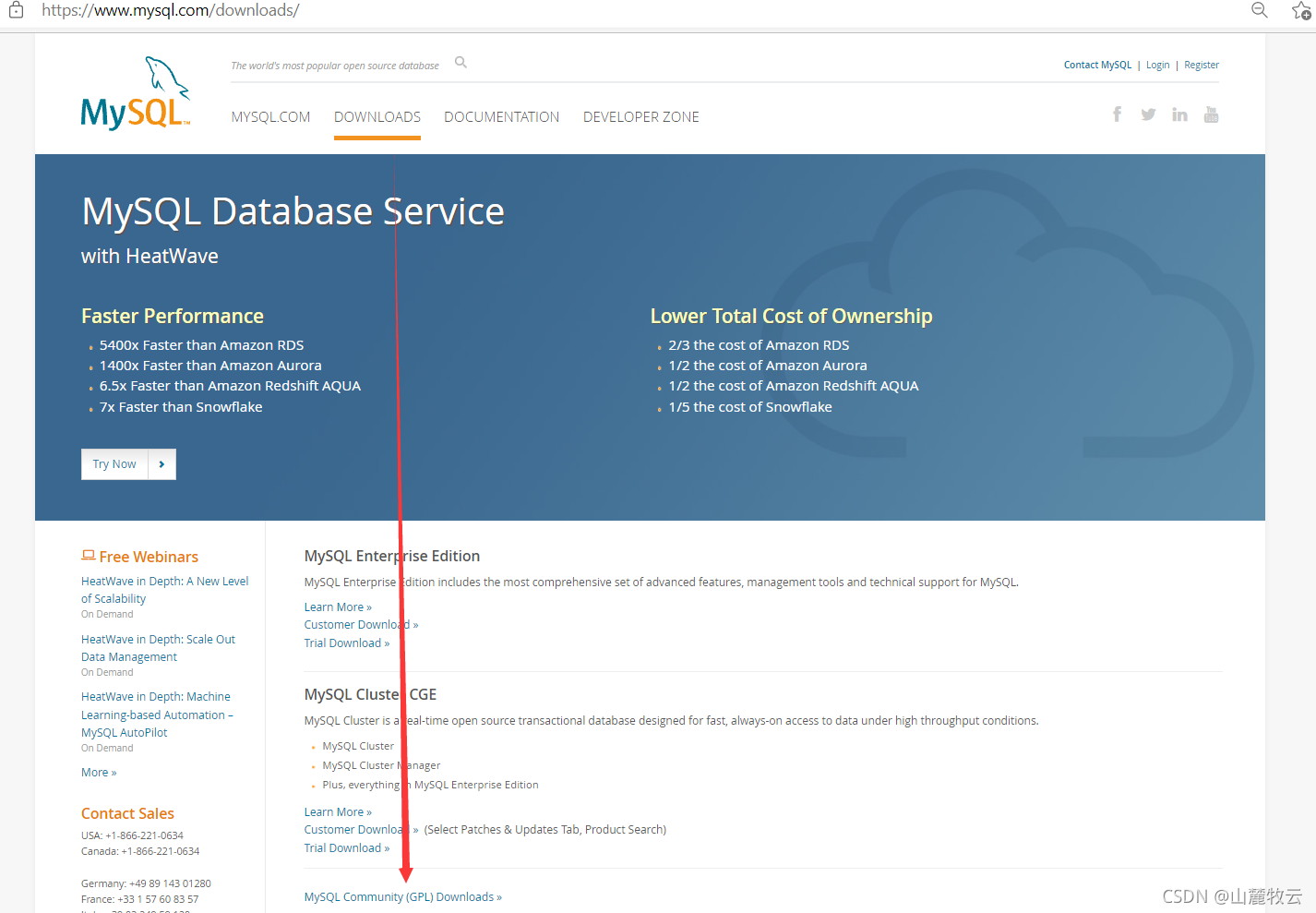The height and width of the screenshot is (913, 1316).
Task: Click Learn More under Enterprise Edition
Action: pyautogui.click(x=338, y=607)
